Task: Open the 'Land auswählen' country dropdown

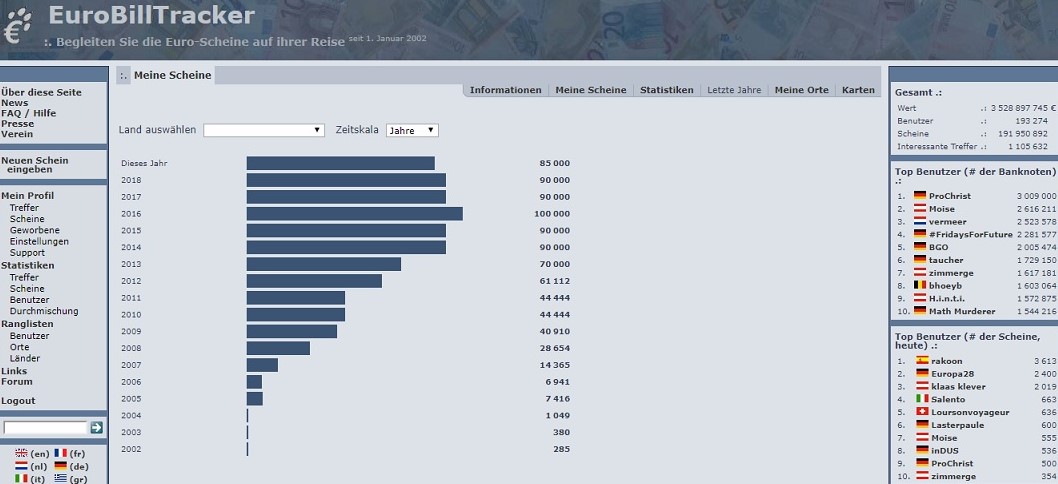Action: pos(264,130)
